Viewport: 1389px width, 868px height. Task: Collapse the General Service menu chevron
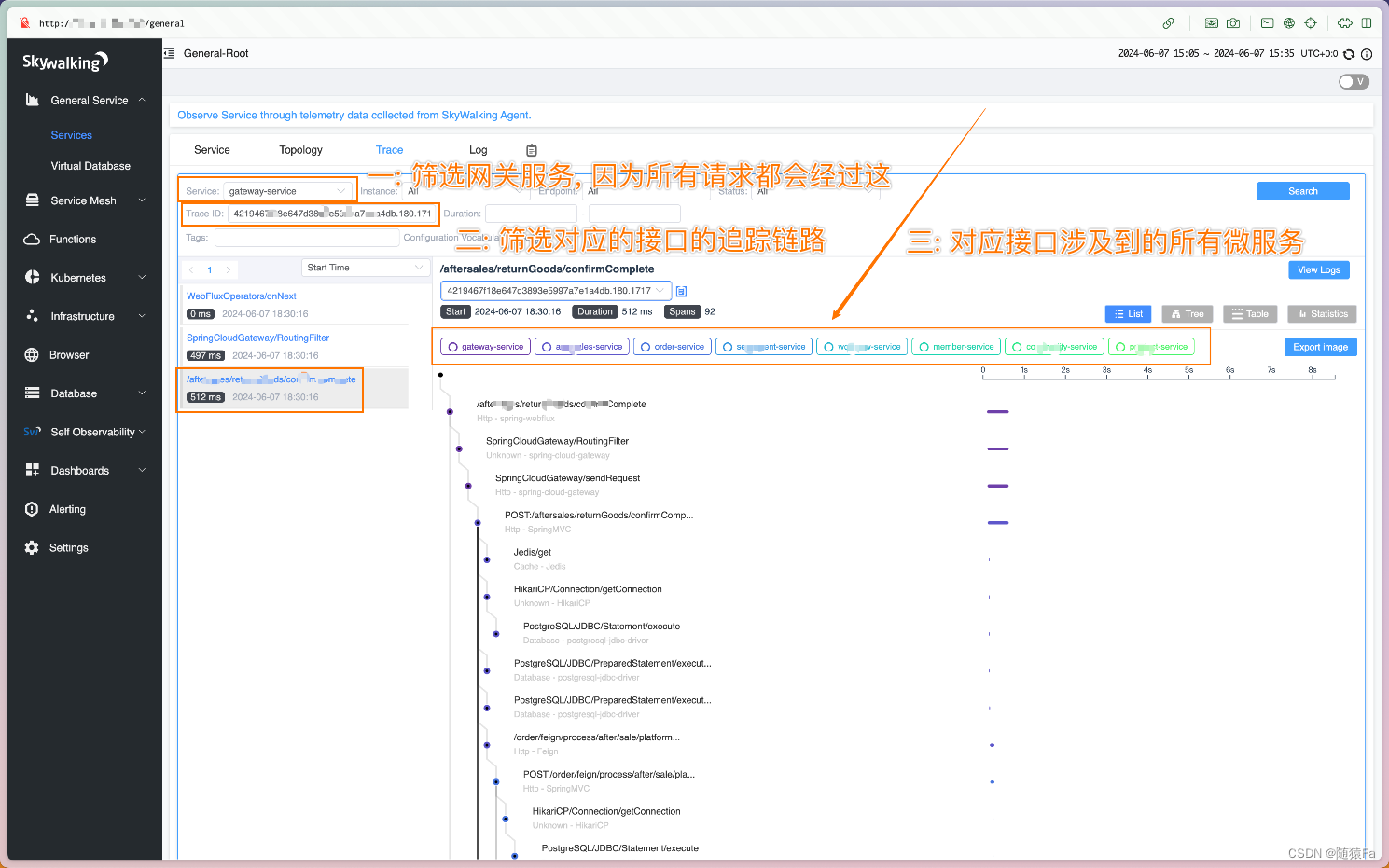142,100
